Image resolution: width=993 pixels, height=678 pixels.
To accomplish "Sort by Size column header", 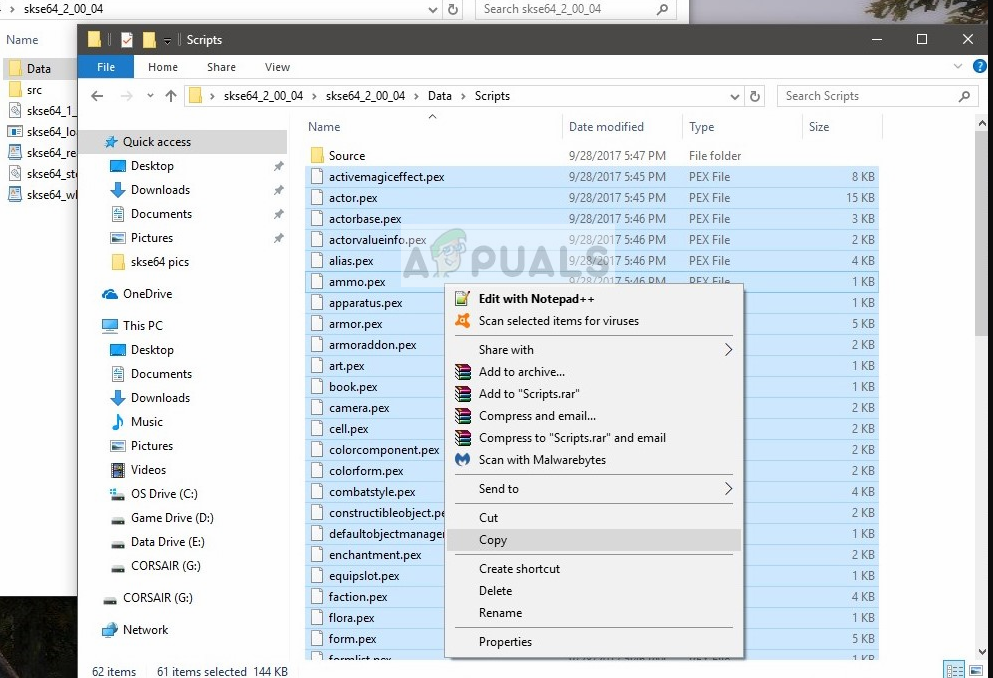I will pos(842,127).
